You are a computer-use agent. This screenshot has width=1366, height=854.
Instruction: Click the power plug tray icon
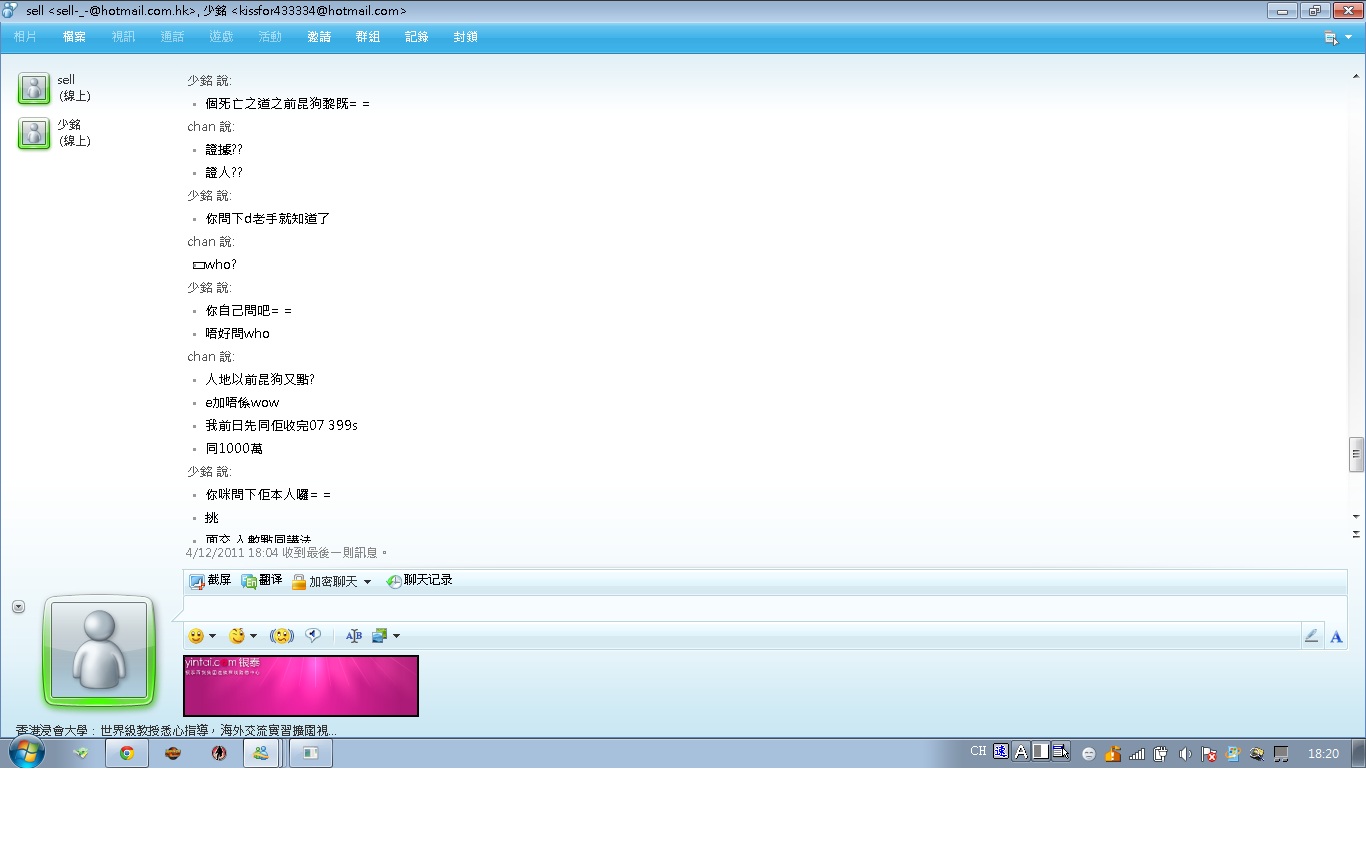[x=1161, y=754]
